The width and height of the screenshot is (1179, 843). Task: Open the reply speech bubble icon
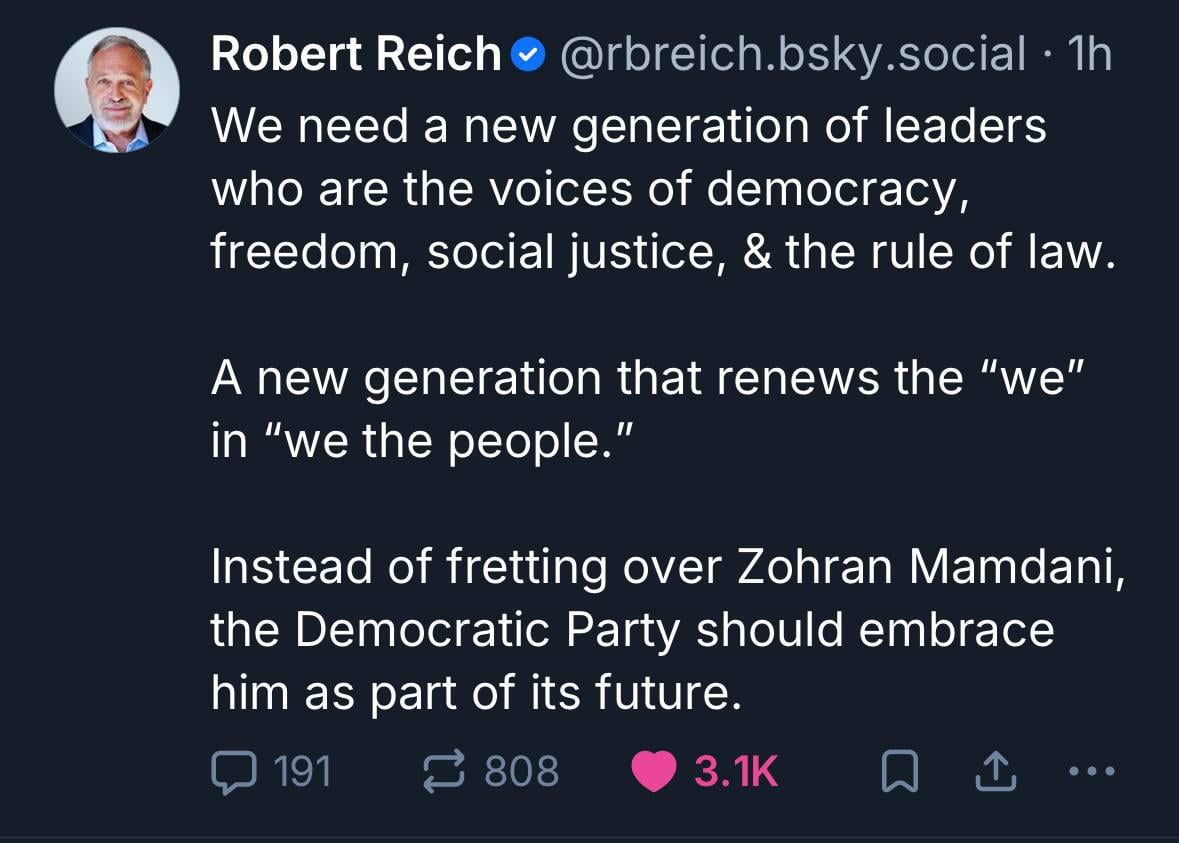(233, 772)
